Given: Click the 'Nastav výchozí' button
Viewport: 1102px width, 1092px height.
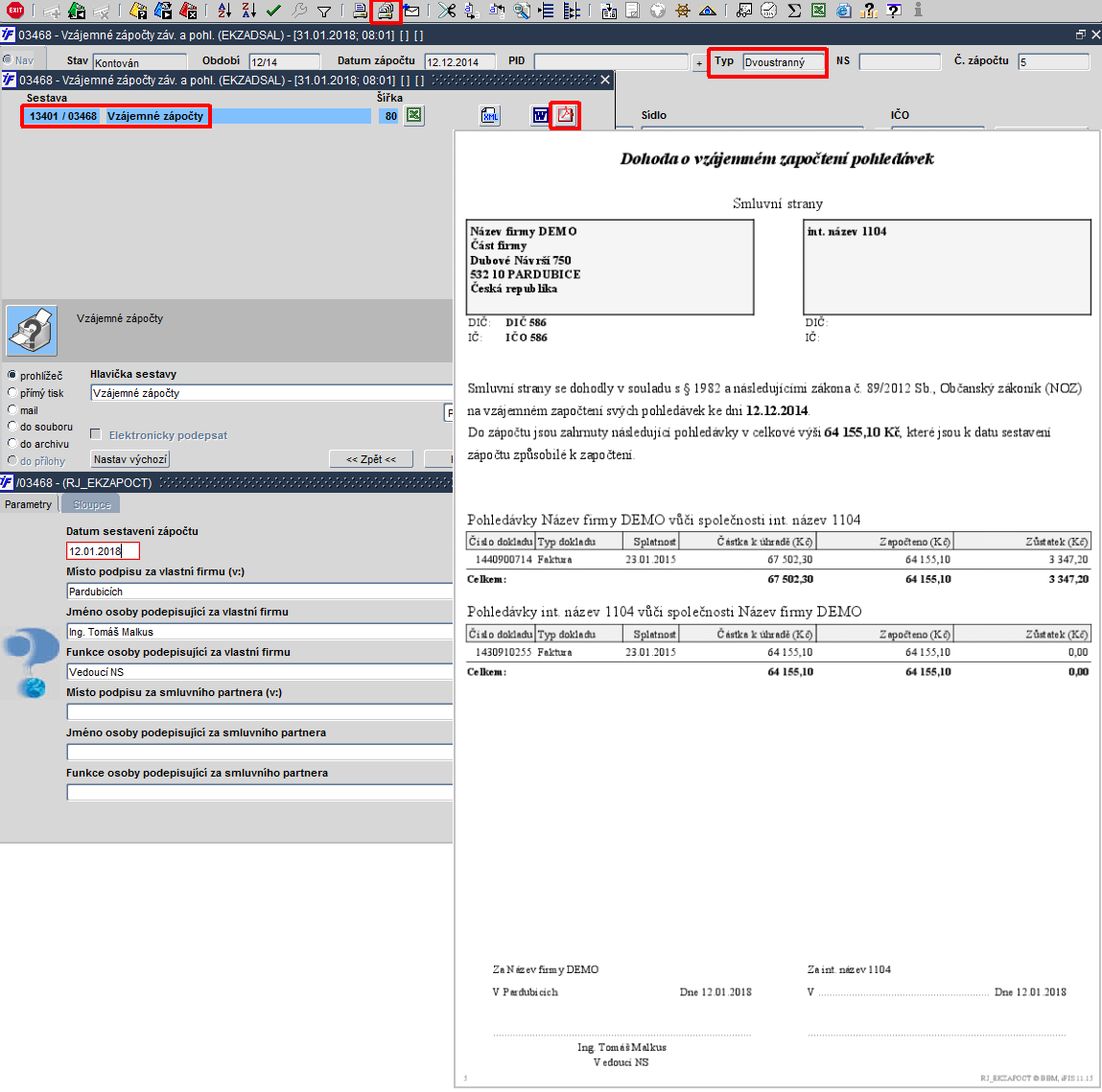Looking at the screenshot, I should [x=130, y=459].
